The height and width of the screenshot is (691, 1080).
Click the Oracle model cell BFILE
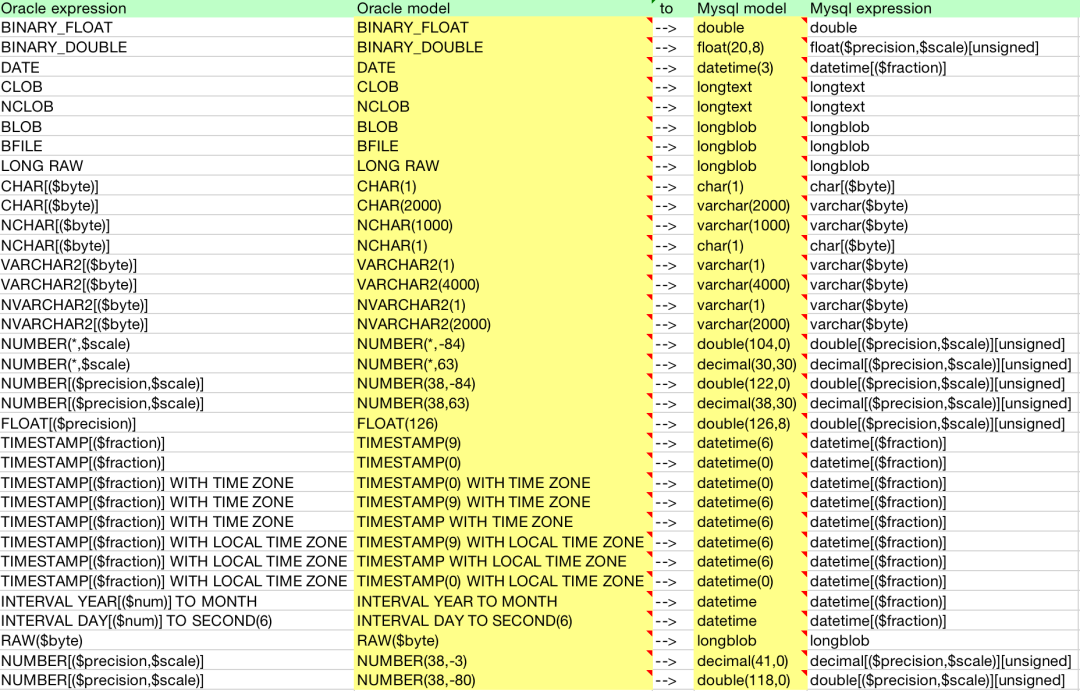tap(503, 146)
